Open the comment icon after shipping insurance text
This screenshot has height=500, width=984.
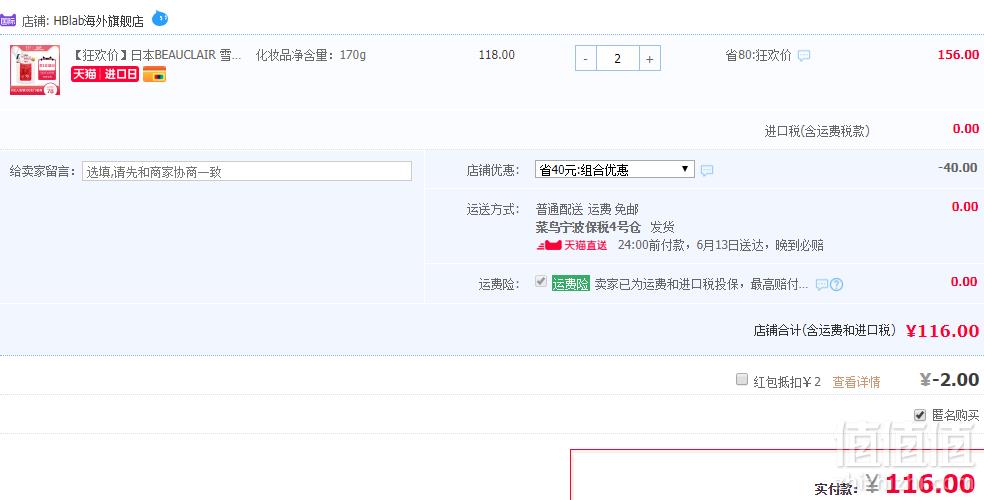tap(821, 285)
